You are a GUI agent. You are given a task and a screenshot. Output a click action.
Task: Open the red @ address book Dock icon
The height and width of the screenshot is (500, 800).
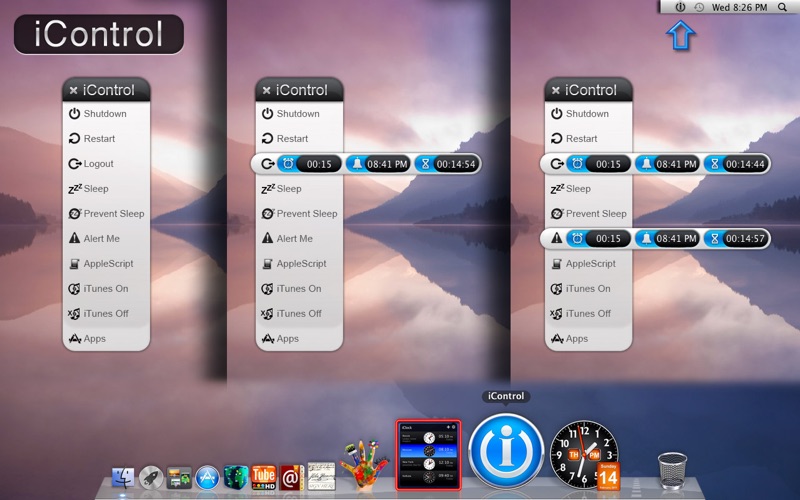pyautogui.click(x=291, y=478)
